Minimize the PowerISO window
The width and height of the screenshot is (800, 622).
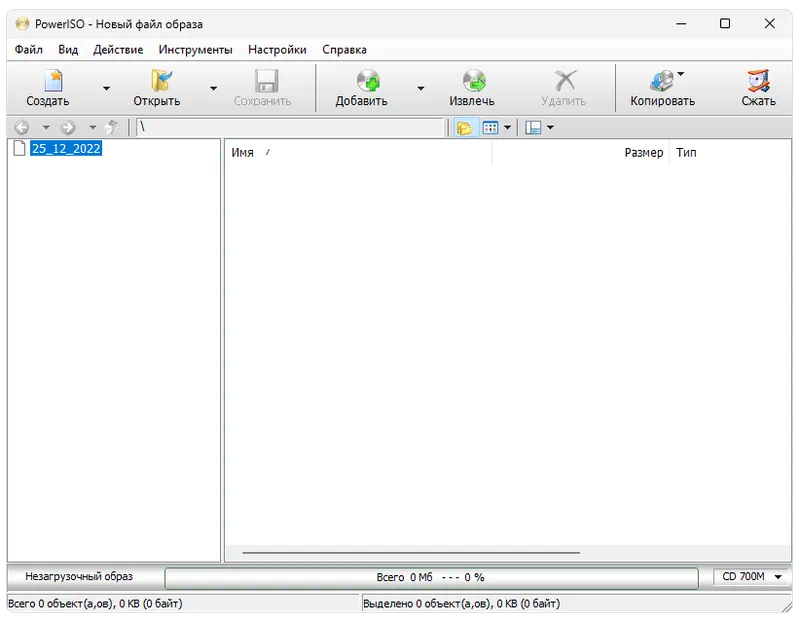pyautogui.click(x=681, y=23)
